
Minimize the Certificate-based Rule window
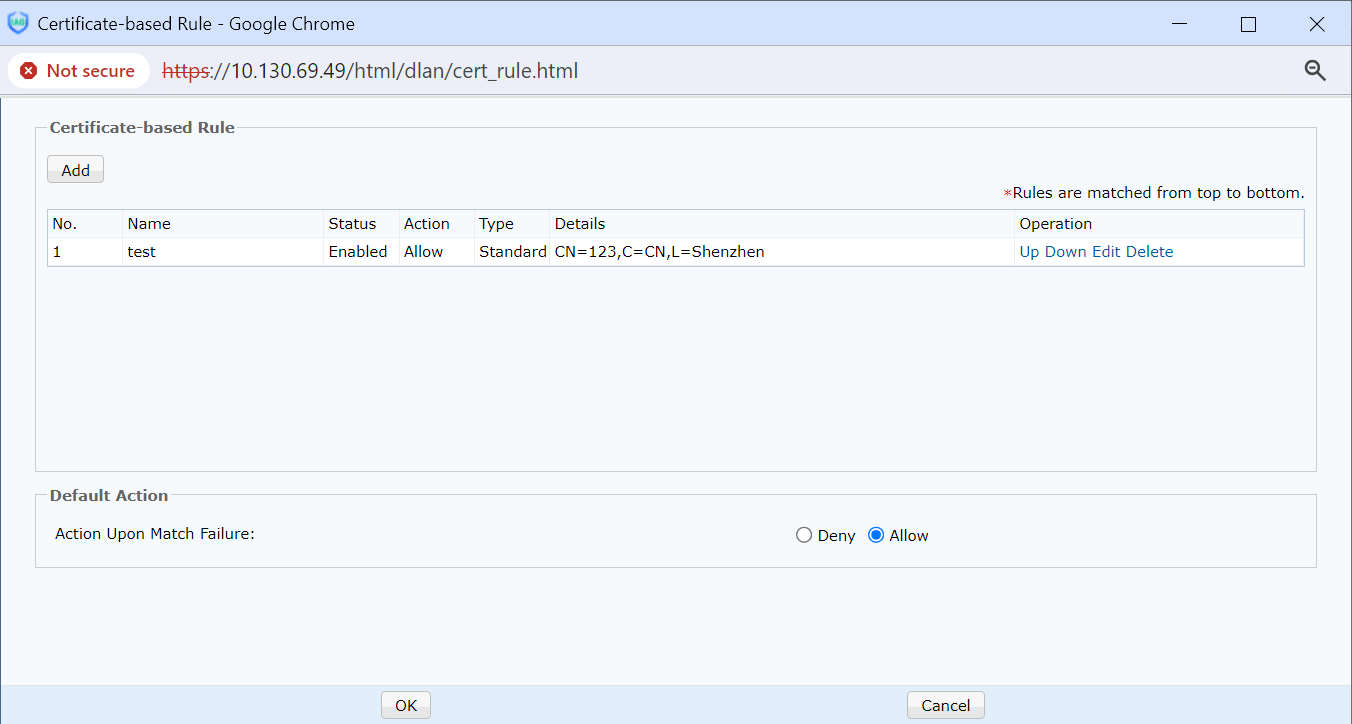click(1179, 24)
